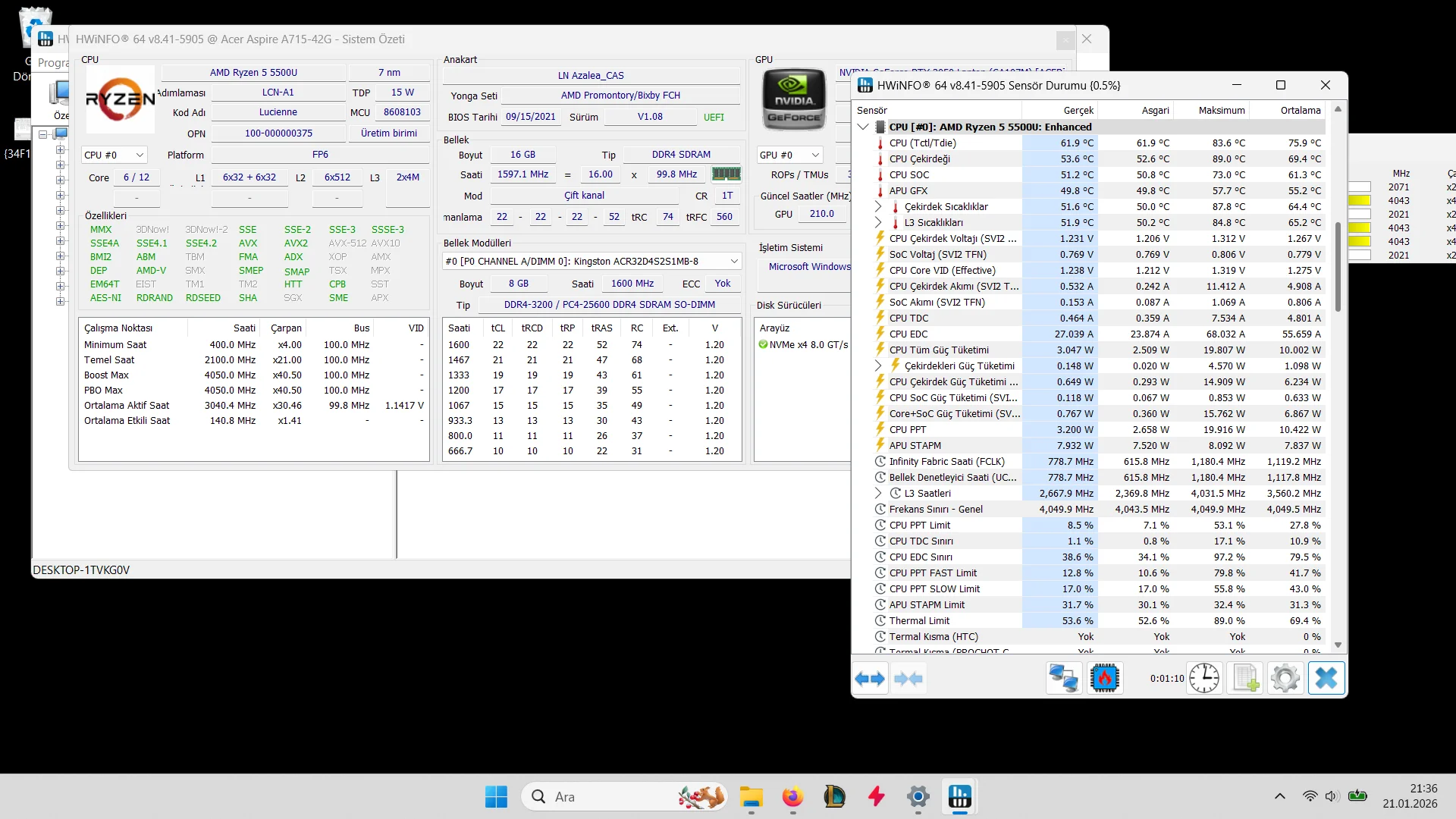Viewport: 1456px width, 819px height.
Task: Click the expand columns arrows icon
Action: tap(870, 679)
